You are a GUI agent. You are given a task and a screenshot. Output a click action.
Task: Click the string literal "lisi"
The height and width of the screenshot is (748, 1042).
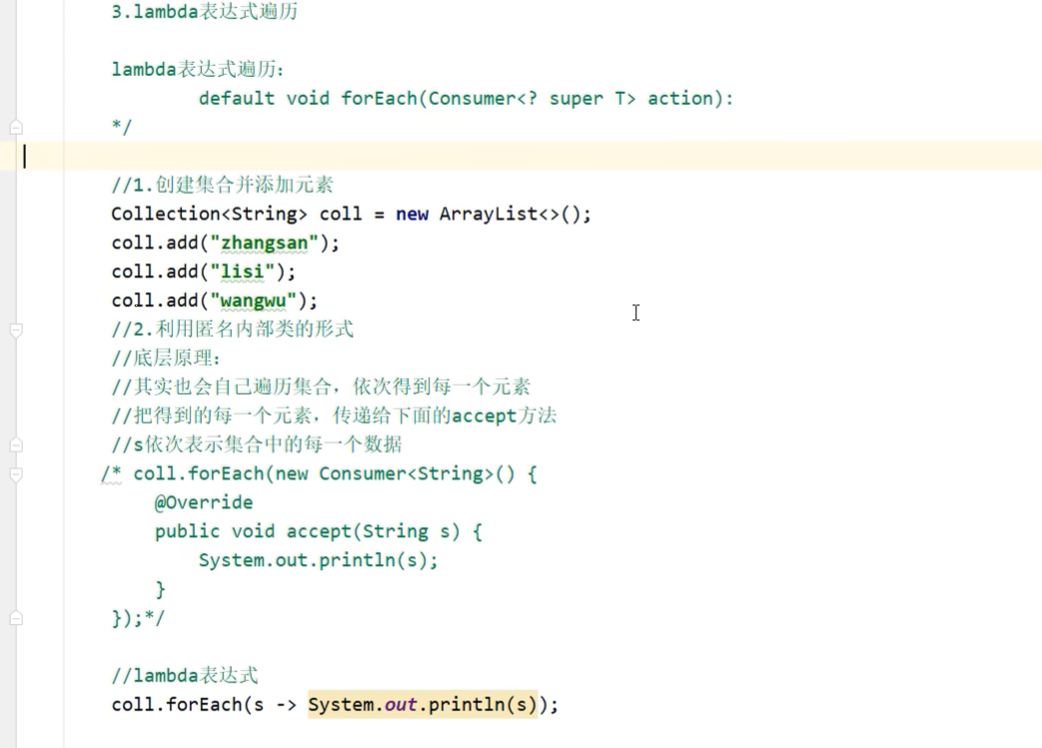(239, 271)
